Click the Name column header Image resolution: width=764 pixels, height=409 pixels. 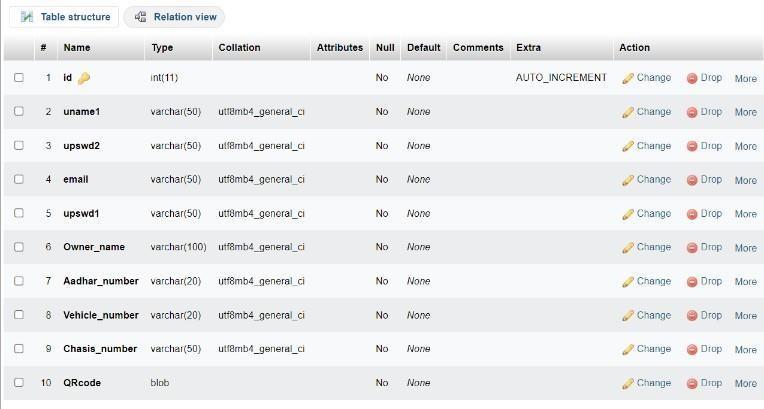coord(77,47)
